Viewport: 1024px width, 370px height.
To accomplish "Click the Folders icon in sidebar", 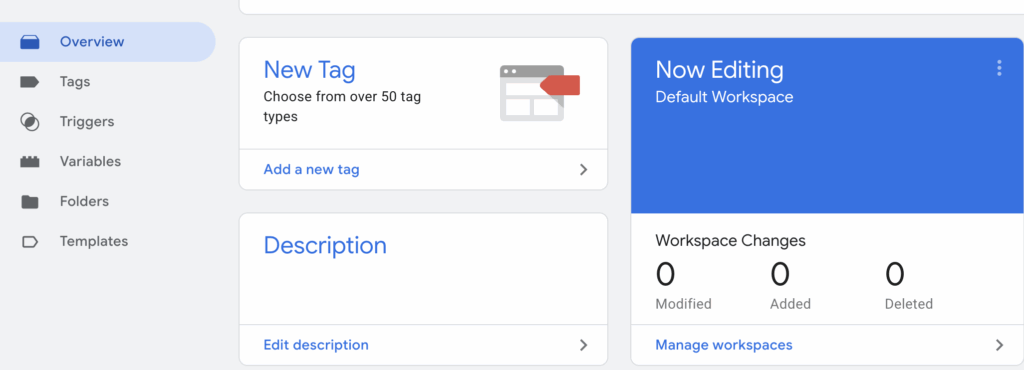I will tap(30, 202).
